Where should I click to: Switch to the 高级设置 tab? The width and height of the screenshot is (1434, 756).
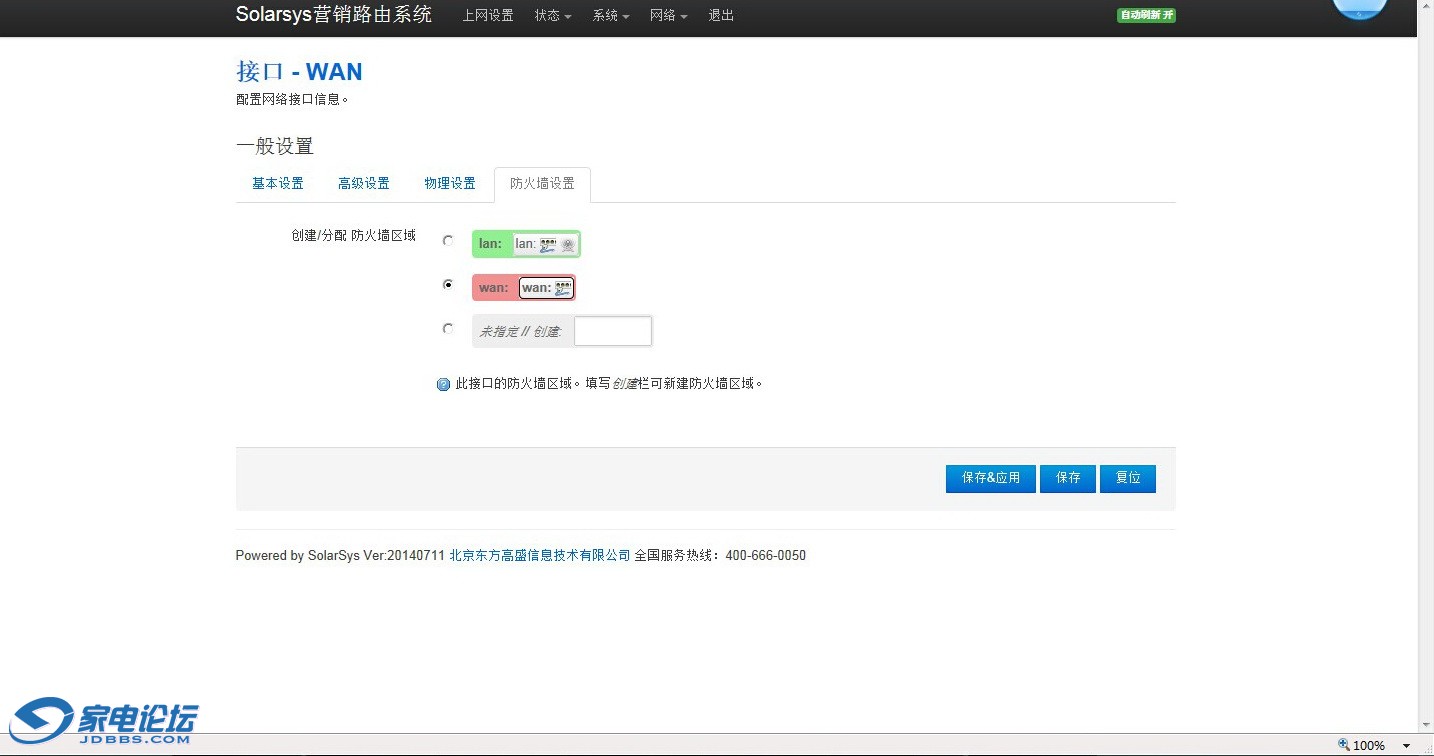tap(364, 184)
